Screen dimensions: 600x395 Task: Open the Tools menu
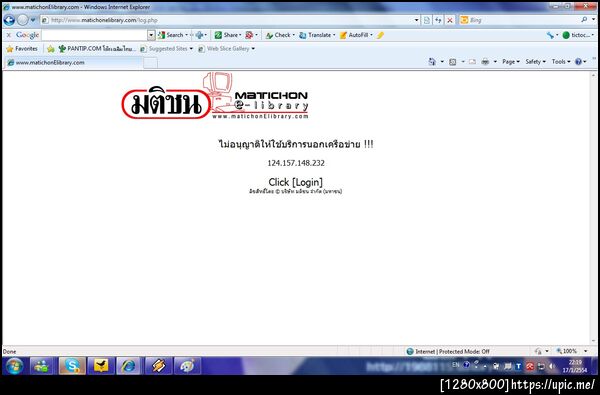click(561, 62)
